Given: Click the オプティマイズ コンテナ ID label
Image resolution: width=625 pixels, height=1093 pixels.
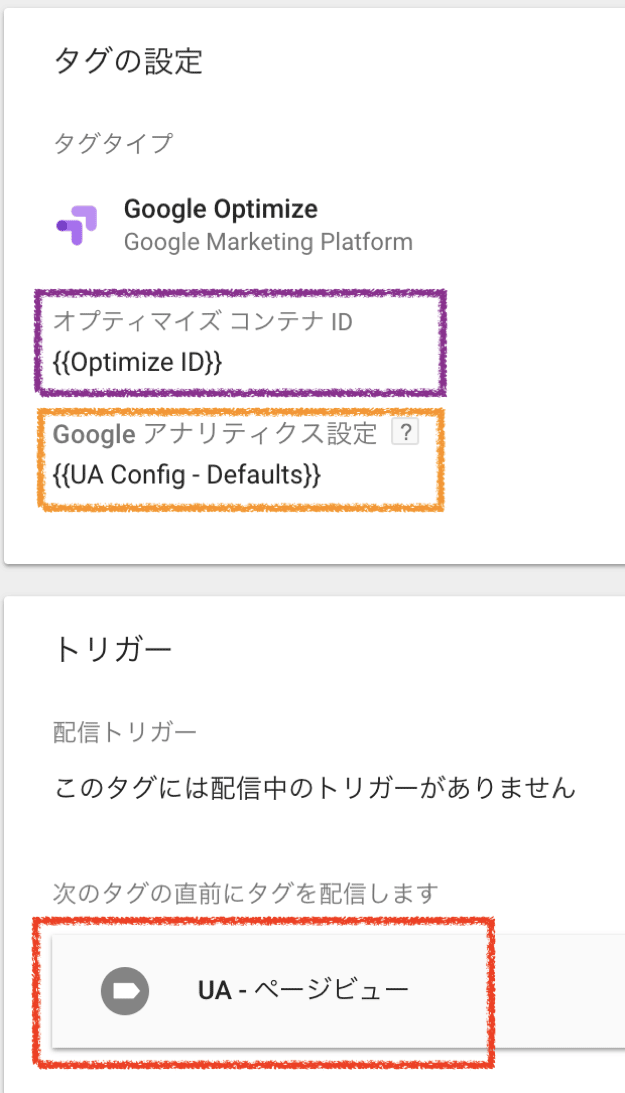Looking at the screenshot, I should pos(203,322).
